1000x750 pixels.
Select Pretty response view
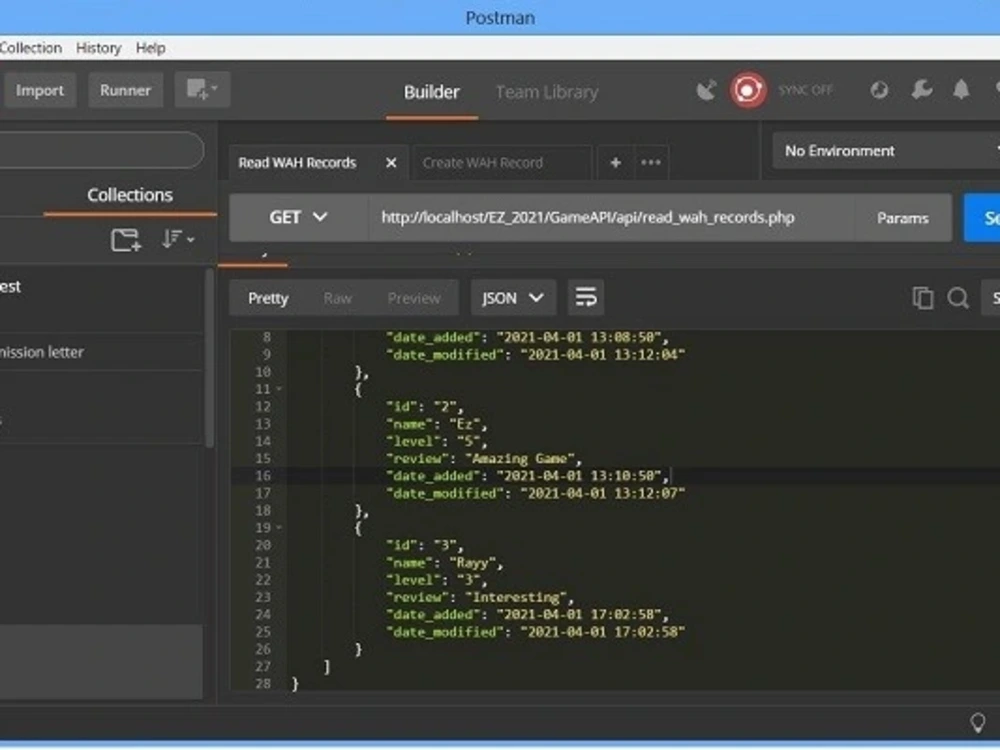[268, 298]
